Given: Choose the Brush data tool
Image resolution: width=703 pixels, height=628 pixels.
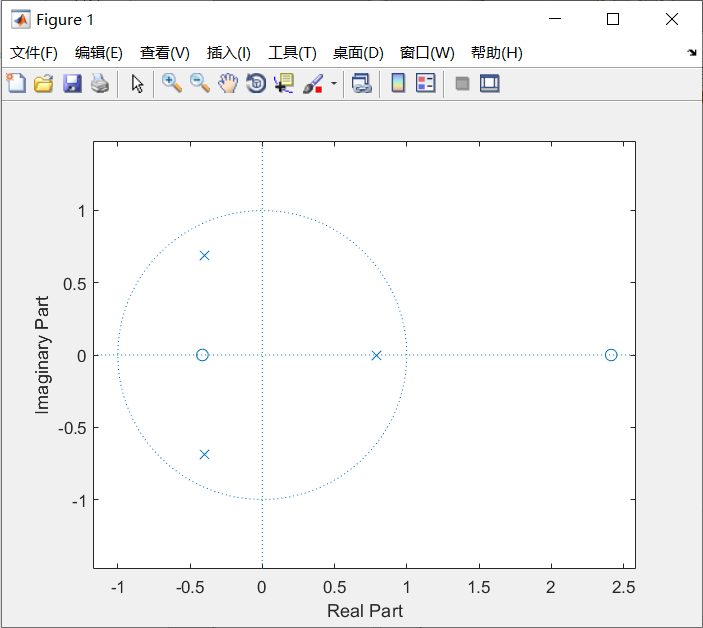Looking at the screenshot, I should click(x=313, y=83).
